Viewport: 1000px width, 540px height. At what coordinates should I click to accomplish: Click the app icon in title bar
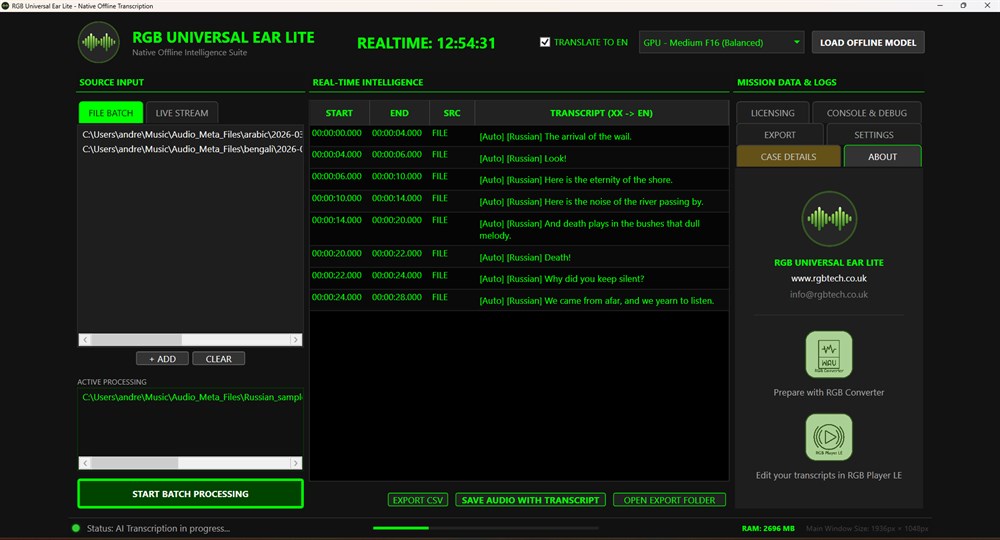tap(5, 6)
